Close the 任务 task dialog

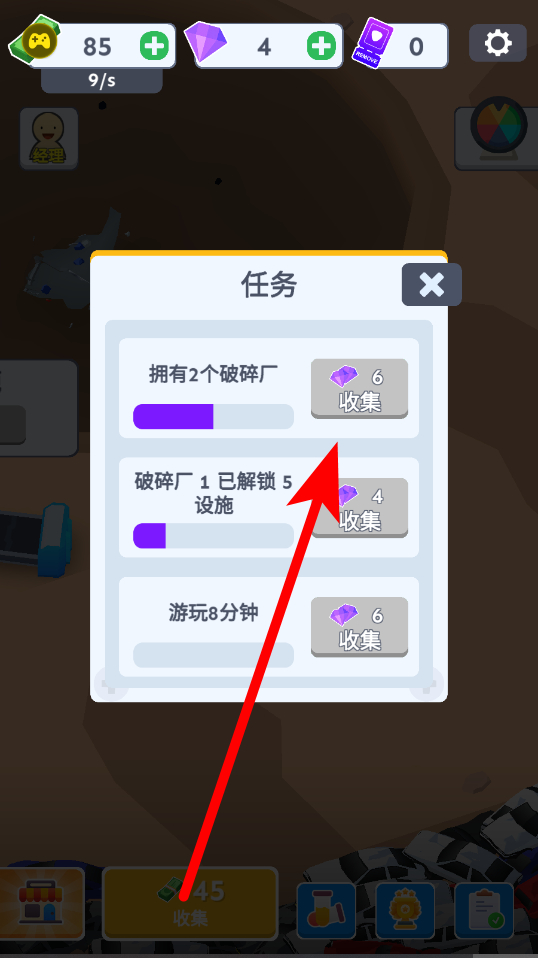pyautogui.click(x=432, y=285)
